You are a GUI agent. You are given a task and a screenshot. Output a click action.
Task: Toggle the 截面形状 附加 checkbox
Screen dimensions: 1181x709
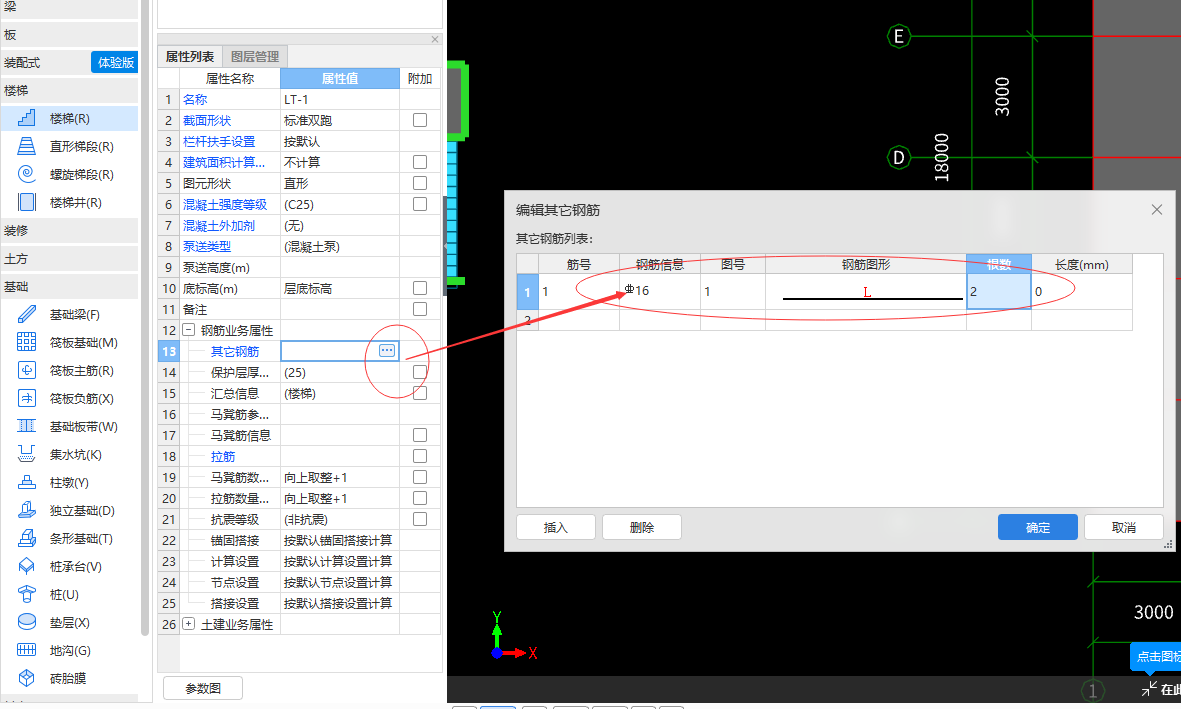tap(420, 120)
